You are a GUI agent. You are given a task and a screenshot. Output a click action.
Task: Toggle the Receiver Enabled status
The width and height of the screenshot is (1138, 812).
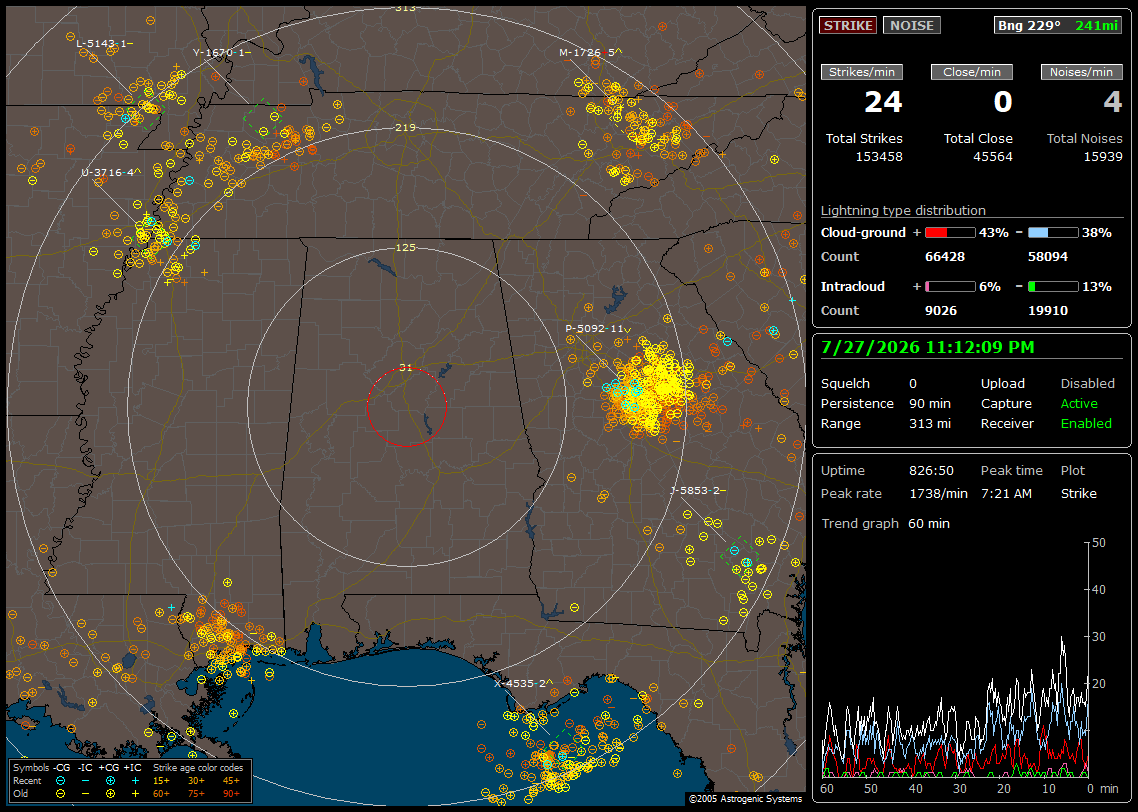(1086, 424)
